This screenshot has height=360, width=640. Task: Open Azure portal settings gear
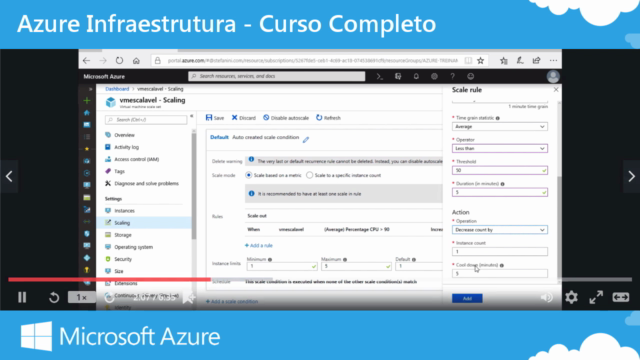tap(434, 76)
